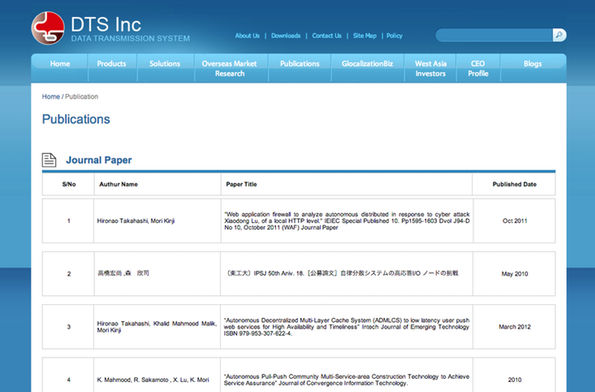595x392 pixels.
Task: Open the CEO Profile menu item
Action: 478,69
